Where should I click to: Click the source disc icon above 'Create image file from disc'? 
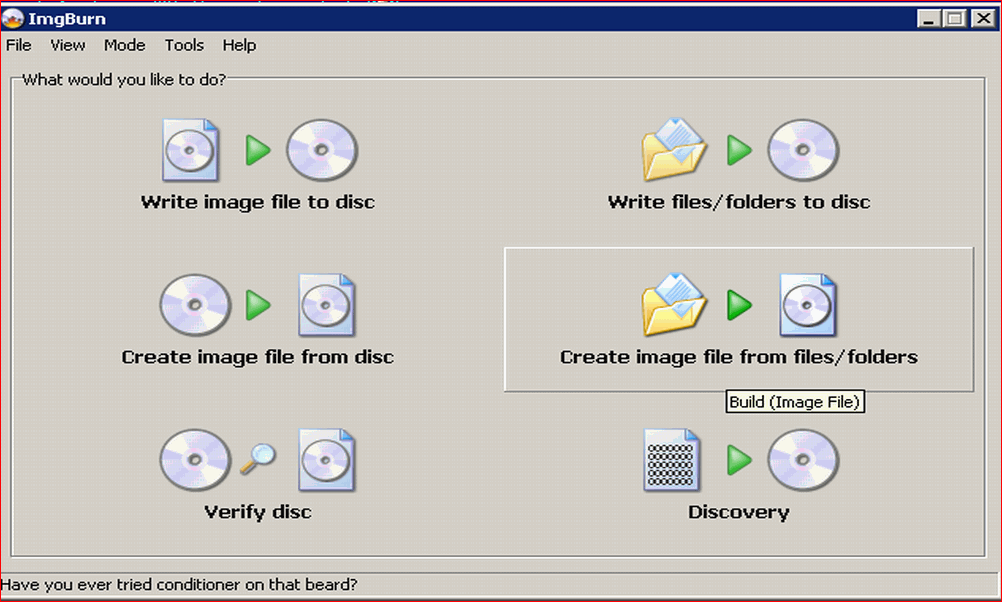point(195,305)
